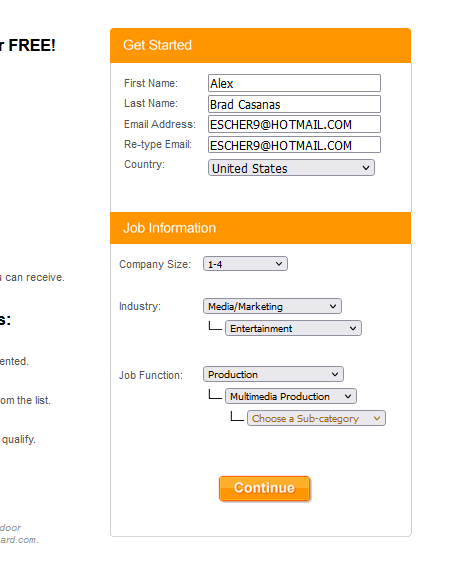This screenshot has width=458, height=579.
Task: Click the Email Address label
Action: (x=160, y=124)
